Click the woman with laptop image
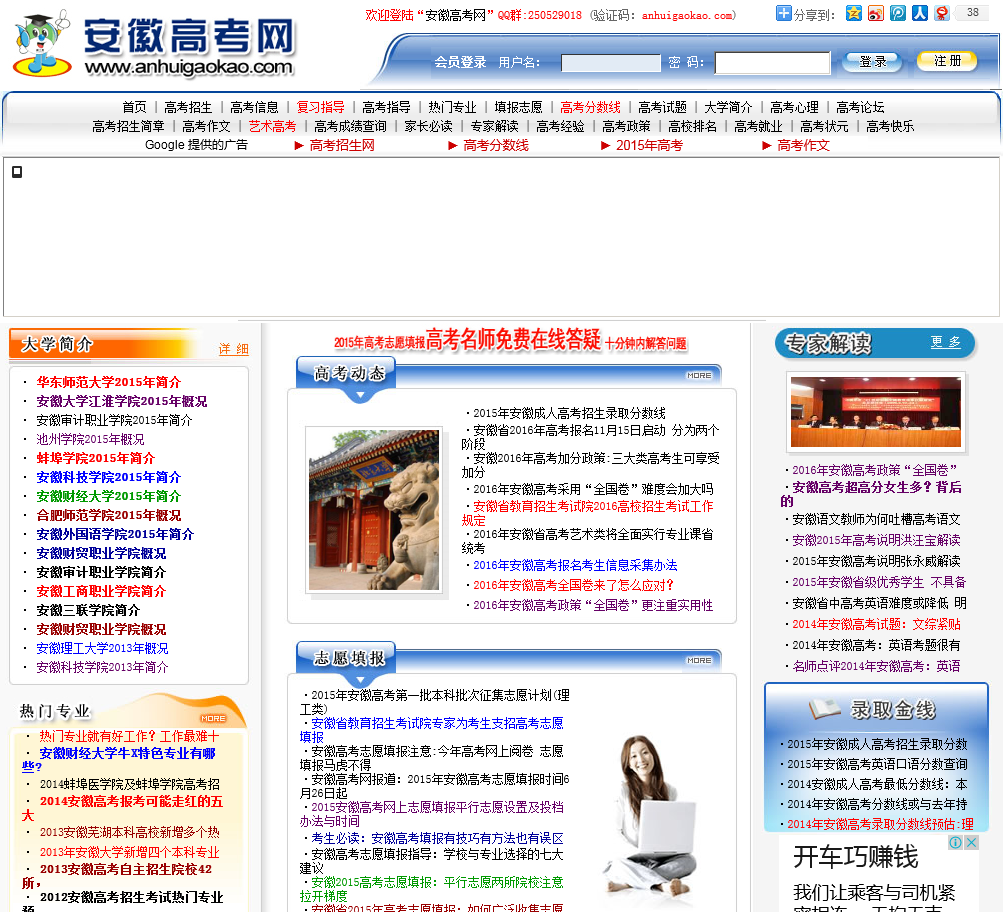 (651, 819)
